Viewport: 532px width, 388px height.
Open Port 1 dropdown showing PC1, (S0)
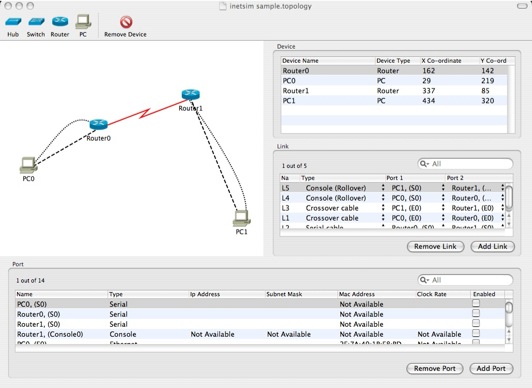443,188
